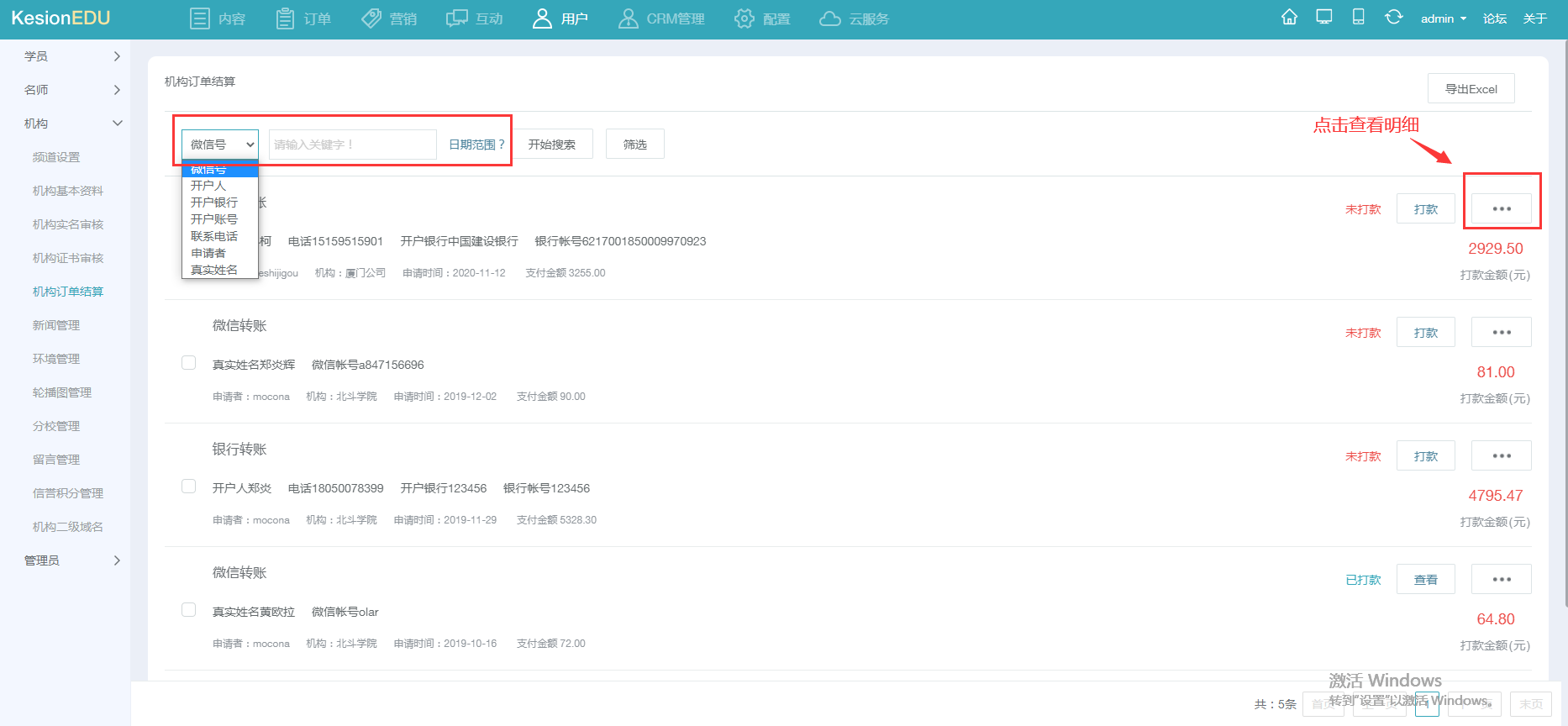The width and height of the screenshot is (1568, 726).
Task: Open the CRM管理 module
Action: point(661,18)
